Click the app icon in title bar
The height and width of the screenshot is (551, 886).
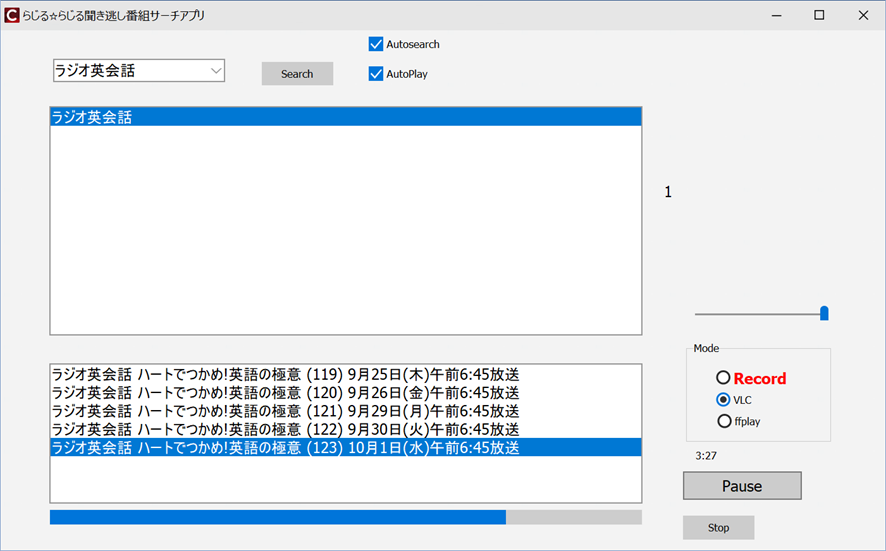(x=12, y=15)
